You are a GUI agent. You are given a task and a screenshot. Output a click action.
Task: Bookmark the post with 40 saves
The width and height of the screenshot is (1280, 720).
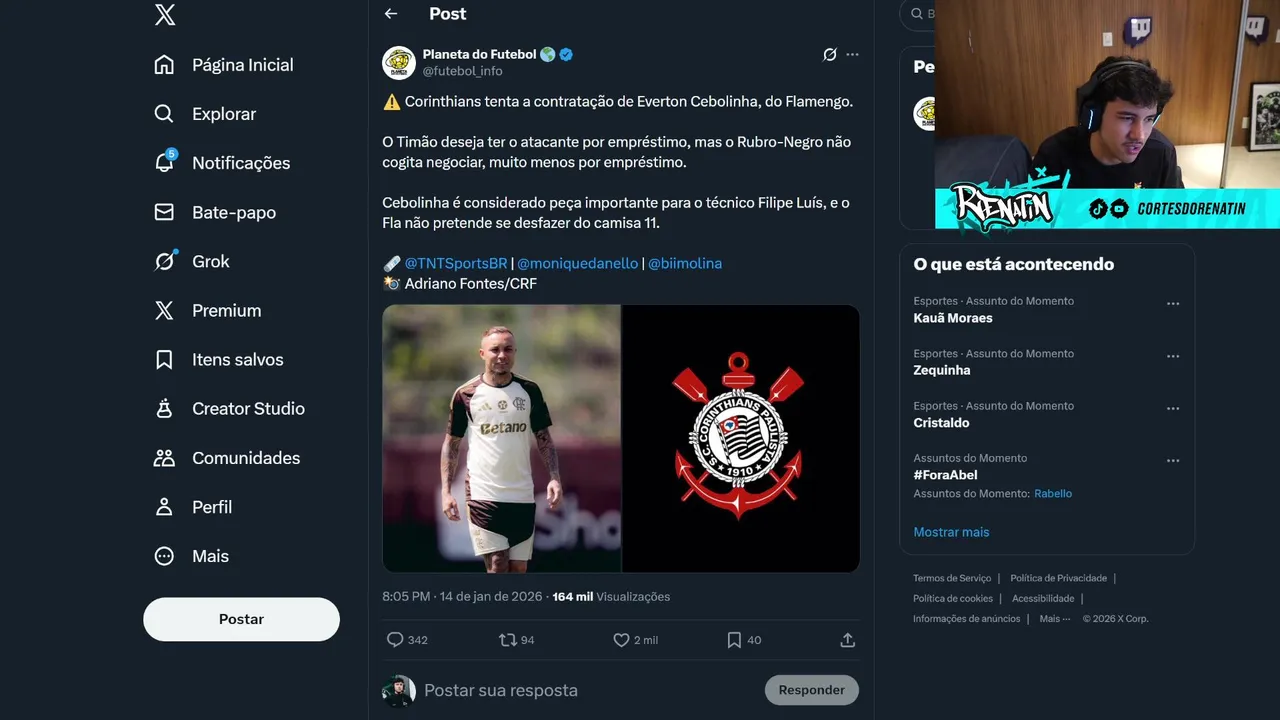(734, 640)
